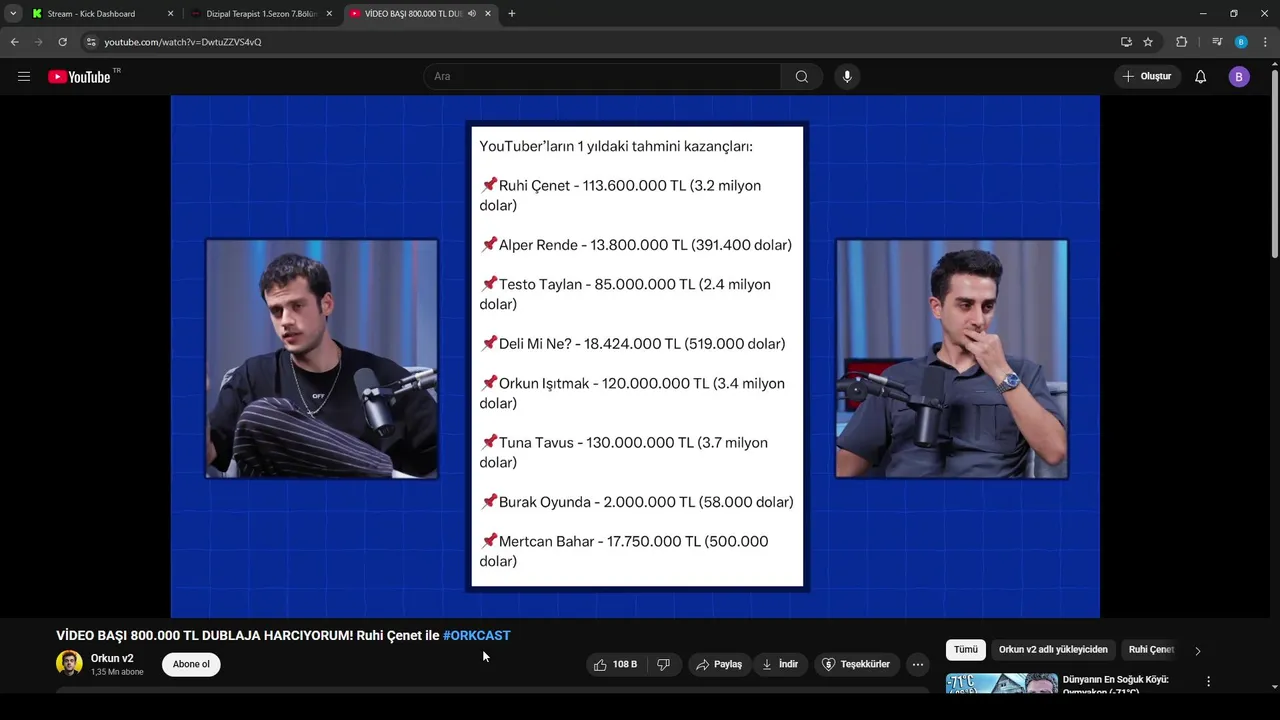The image size is (1280, 720).
Task: Dislike the video with thumbs down
Action: 663,664
